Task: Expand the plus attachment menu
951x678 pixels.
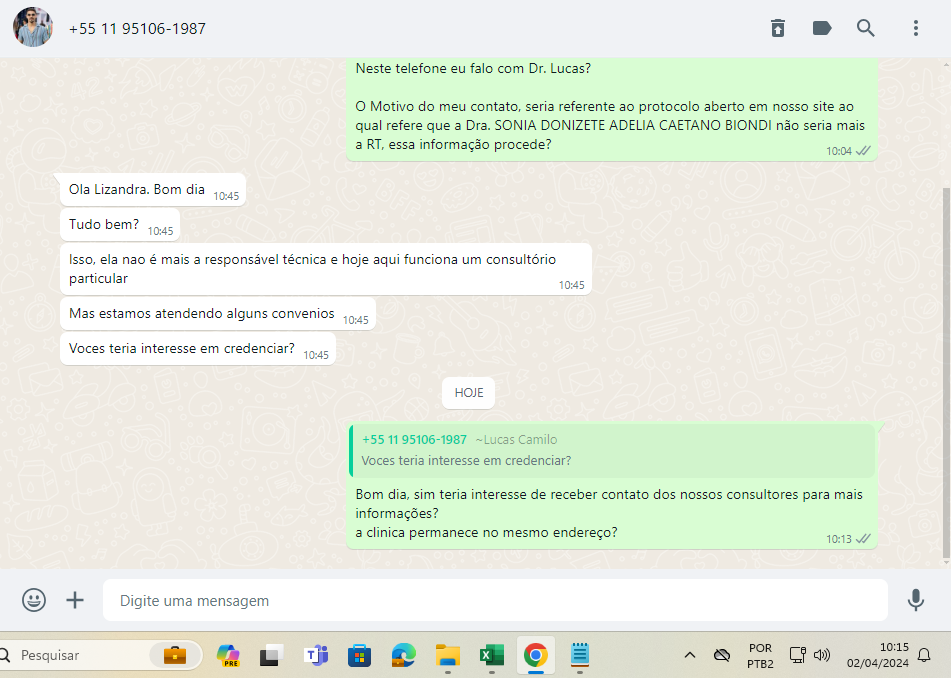Action: [x=75, y=600]
